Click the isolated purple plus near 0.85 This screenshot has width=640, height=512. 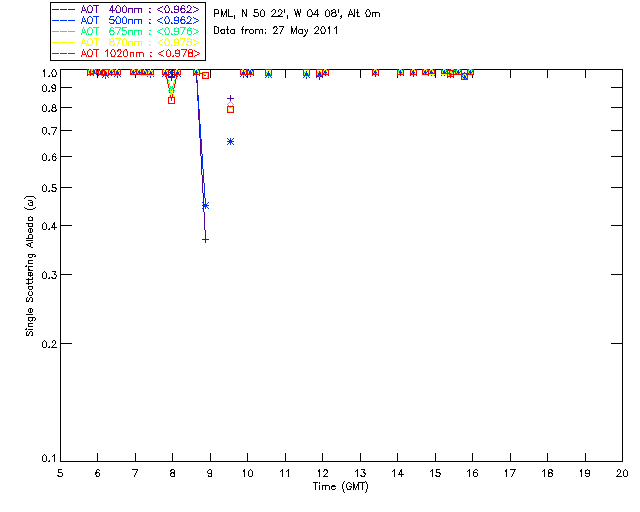coord(230,98)
